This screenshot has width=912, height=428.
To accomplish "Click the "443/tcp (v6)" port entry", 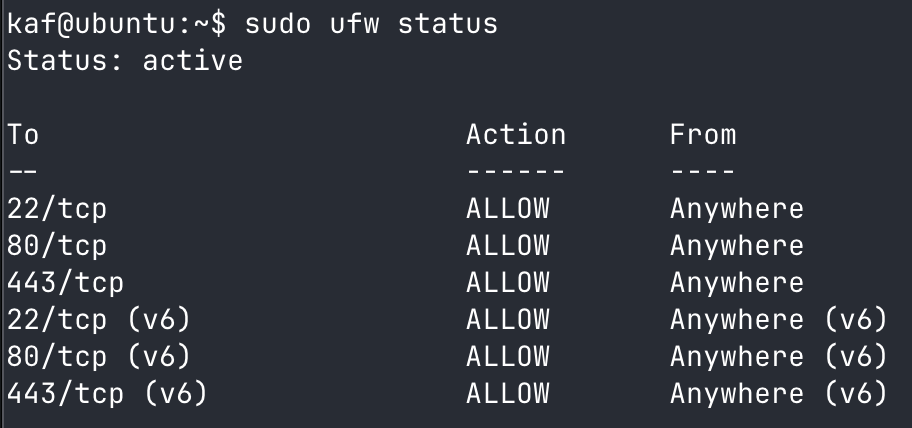I will click(x=106, y=393).
